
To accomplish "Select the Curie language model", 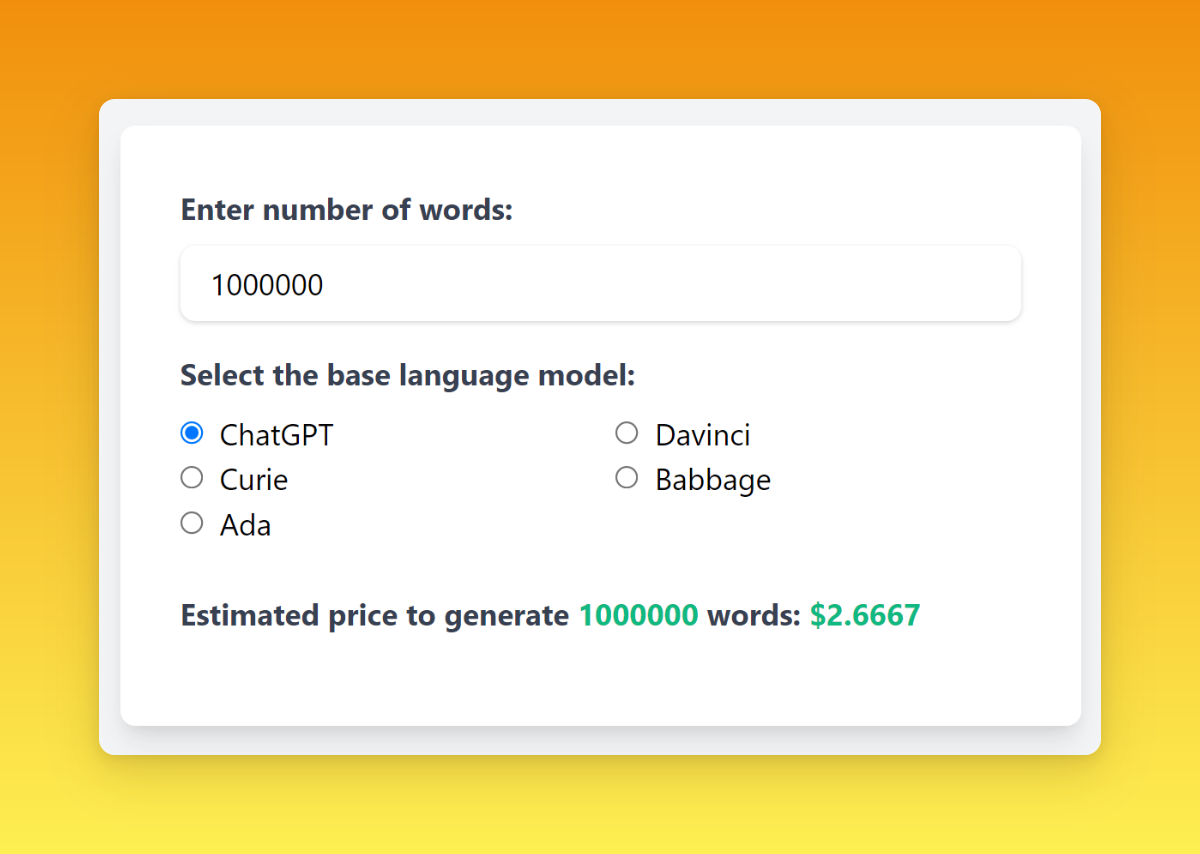I will click(191, 477).
